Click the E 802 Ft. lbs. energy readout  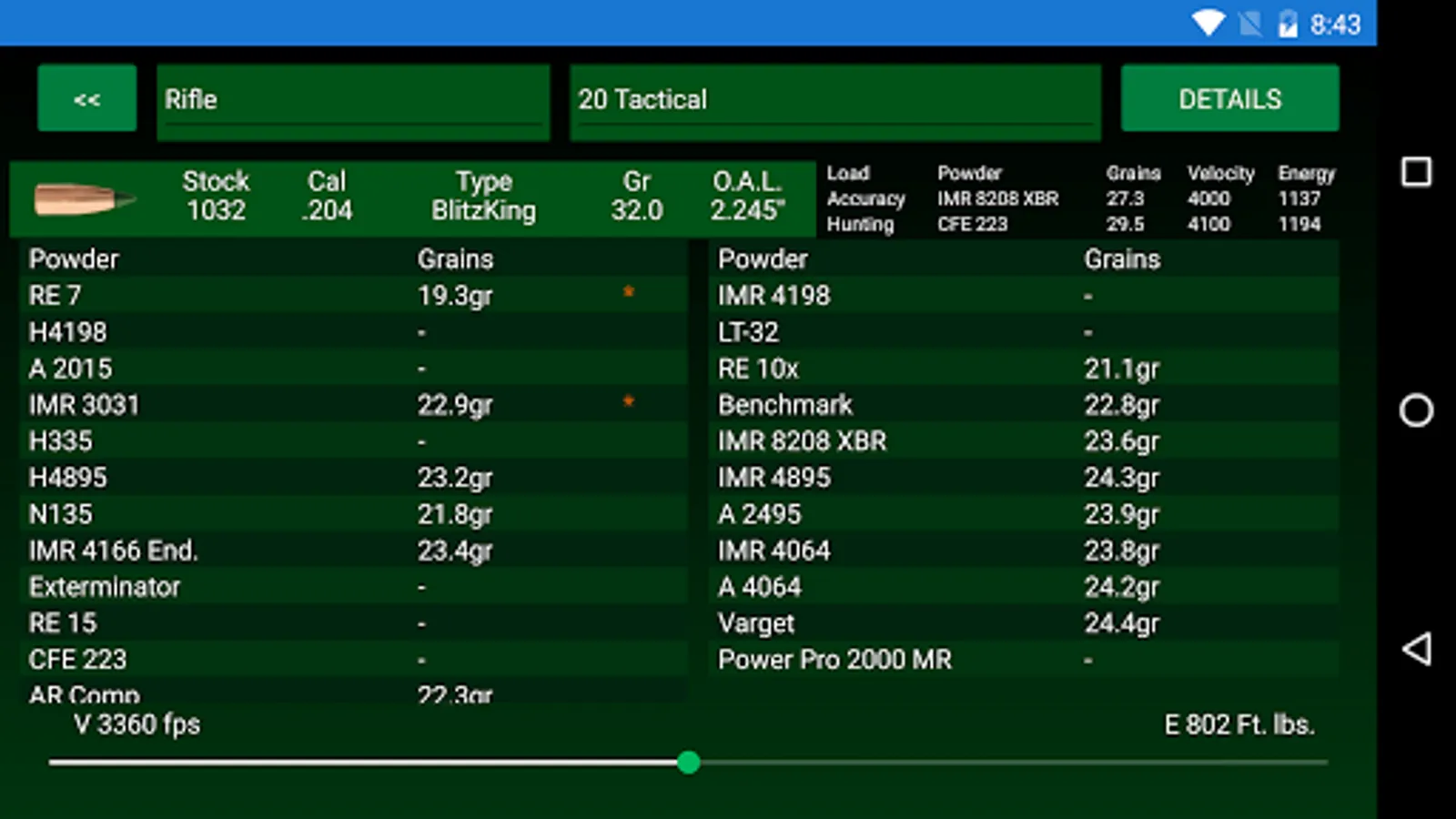coord(1239,724)
